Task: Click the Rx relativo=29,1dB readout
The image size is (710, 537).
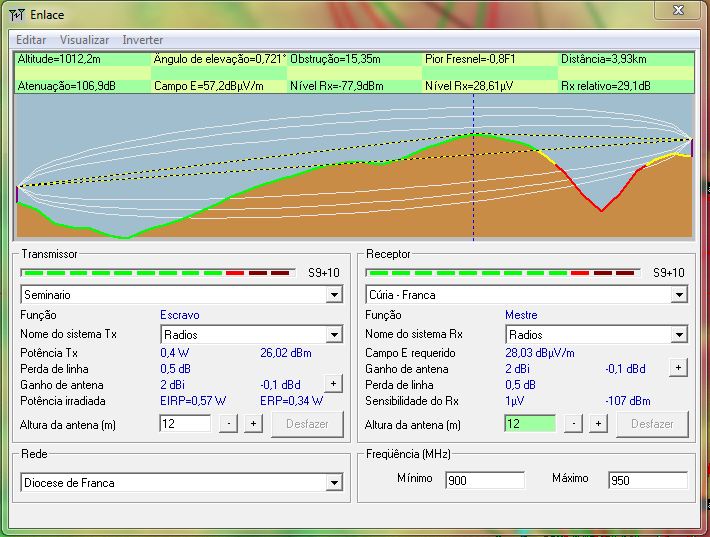Action: 606,86
